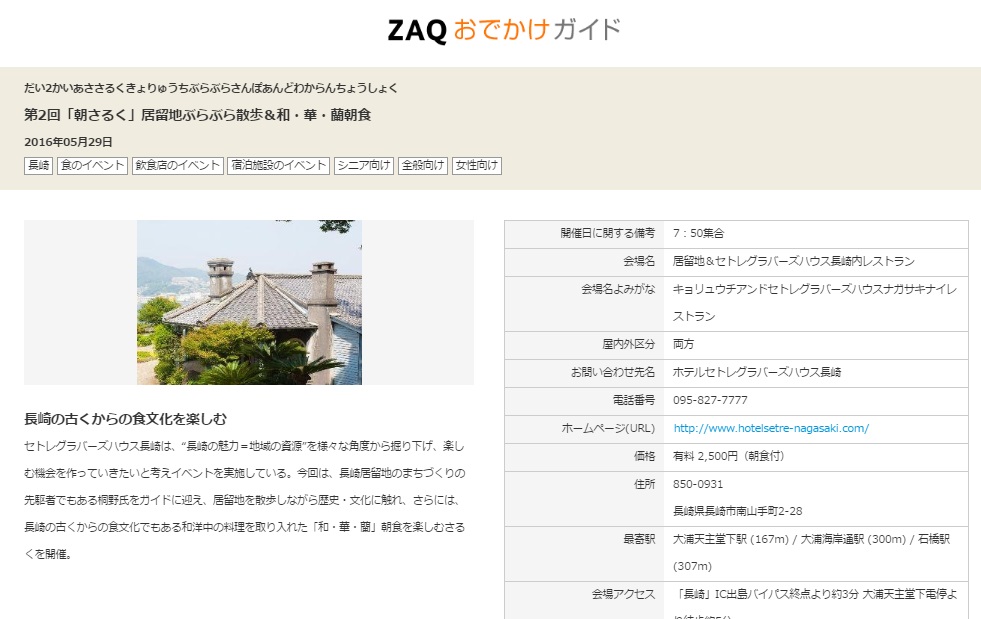Select the シニア向け tag
The image size is (981, 619).
364,166
